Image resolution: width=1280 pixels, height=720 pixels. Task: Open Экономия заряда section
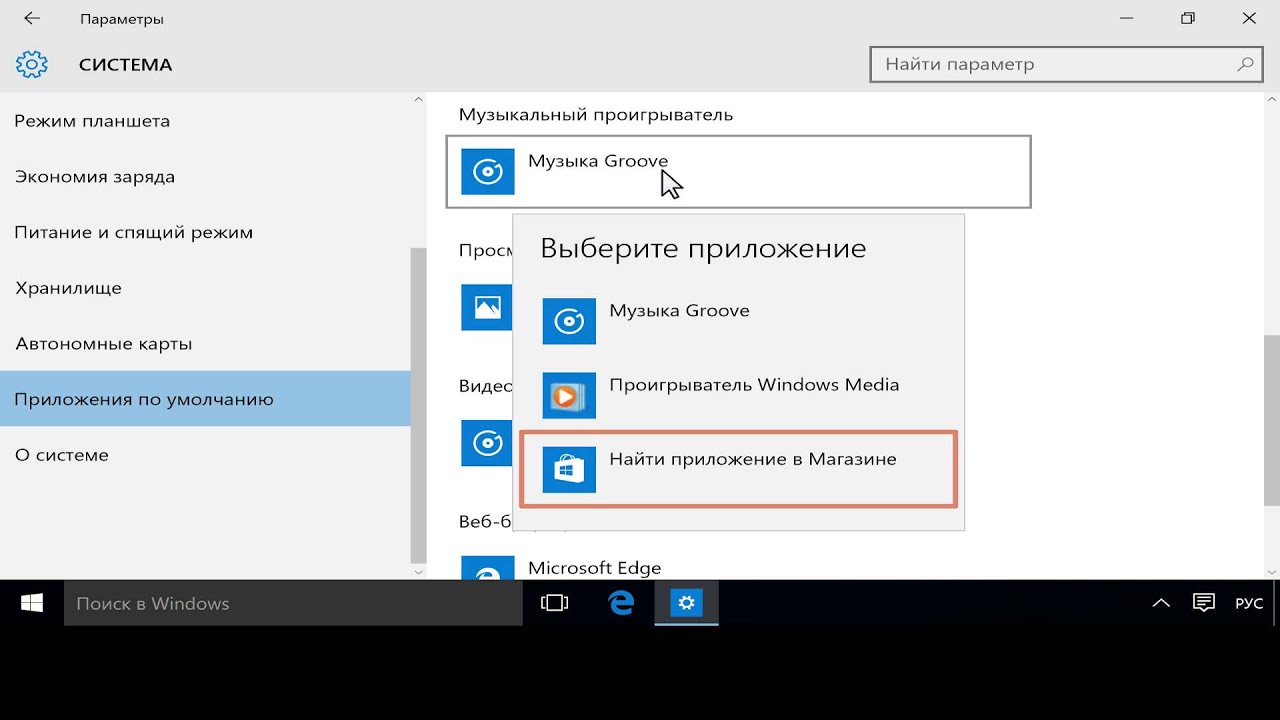(x=205, y=177)
